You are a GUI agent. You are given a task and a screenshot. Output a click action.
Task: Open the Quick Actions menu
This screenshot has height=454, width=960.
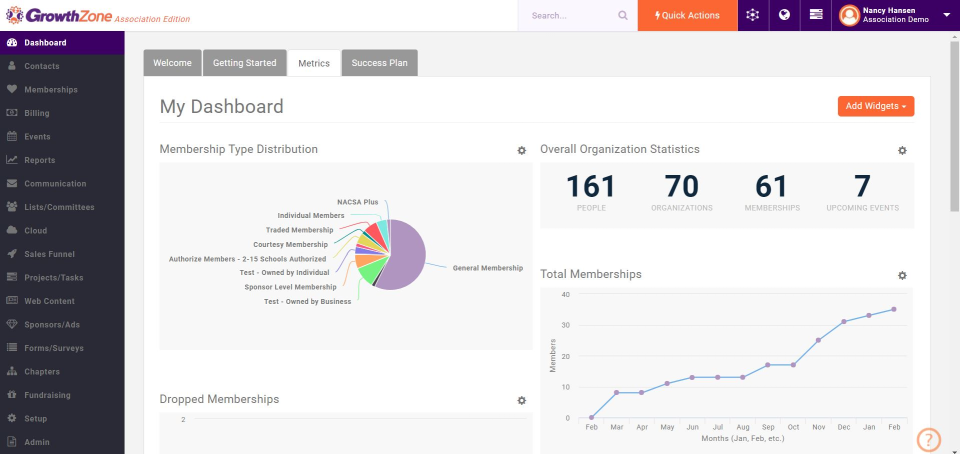pos(688,15)
